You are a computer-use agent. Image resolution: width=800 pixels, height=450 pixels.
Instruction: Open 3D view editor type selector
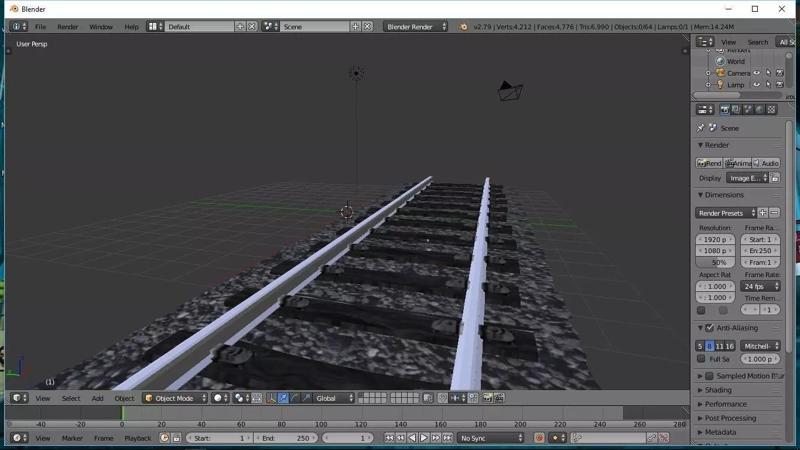[19, 398]
